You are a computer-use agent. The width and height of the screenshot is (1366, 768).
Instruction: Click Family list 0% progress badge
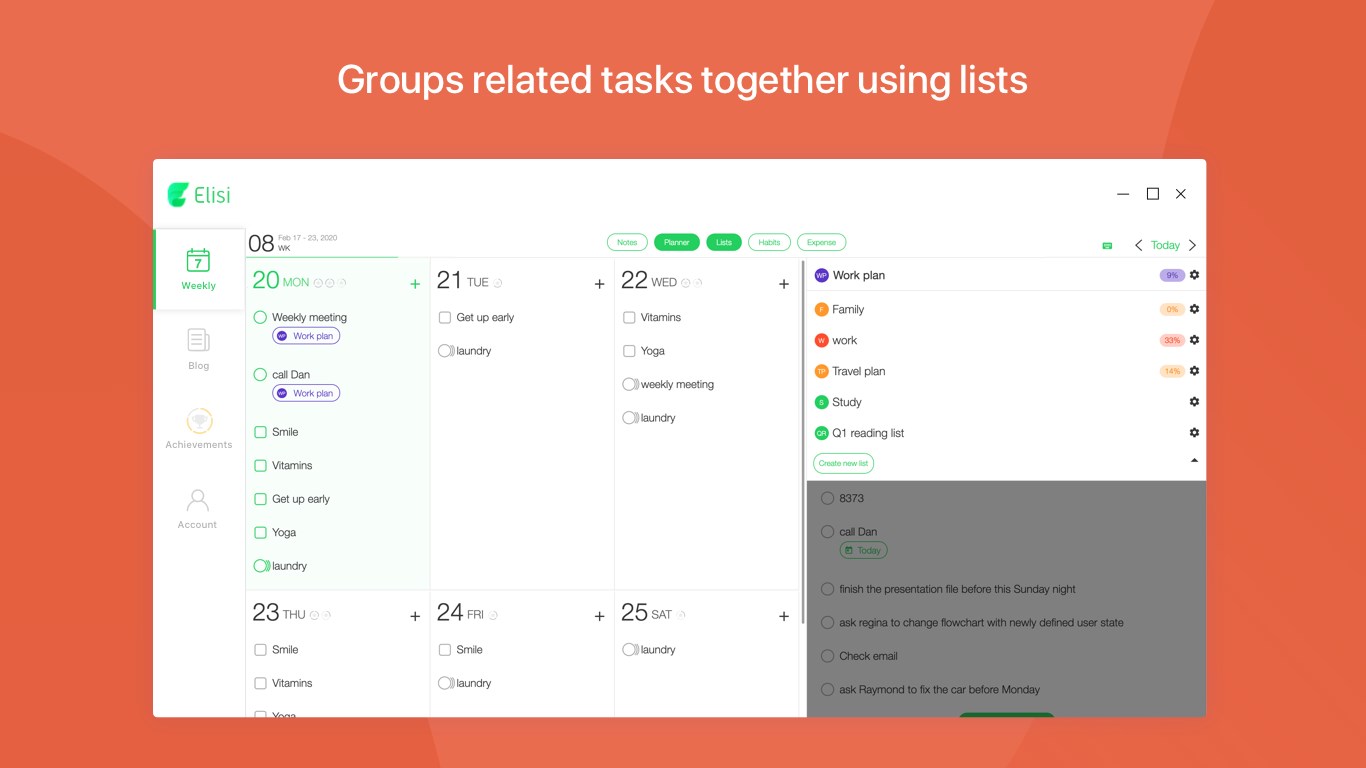click(x=1172, y=309)
